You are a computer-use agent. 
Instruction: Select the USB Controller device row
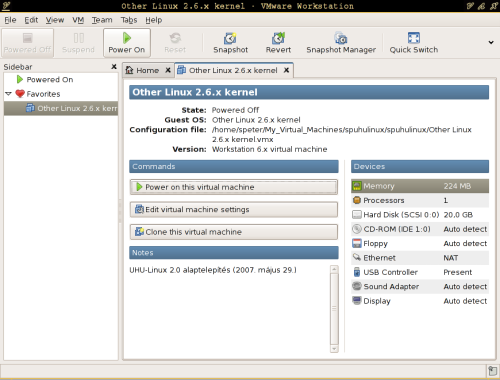pyautogui.click(x=420, y=272)
